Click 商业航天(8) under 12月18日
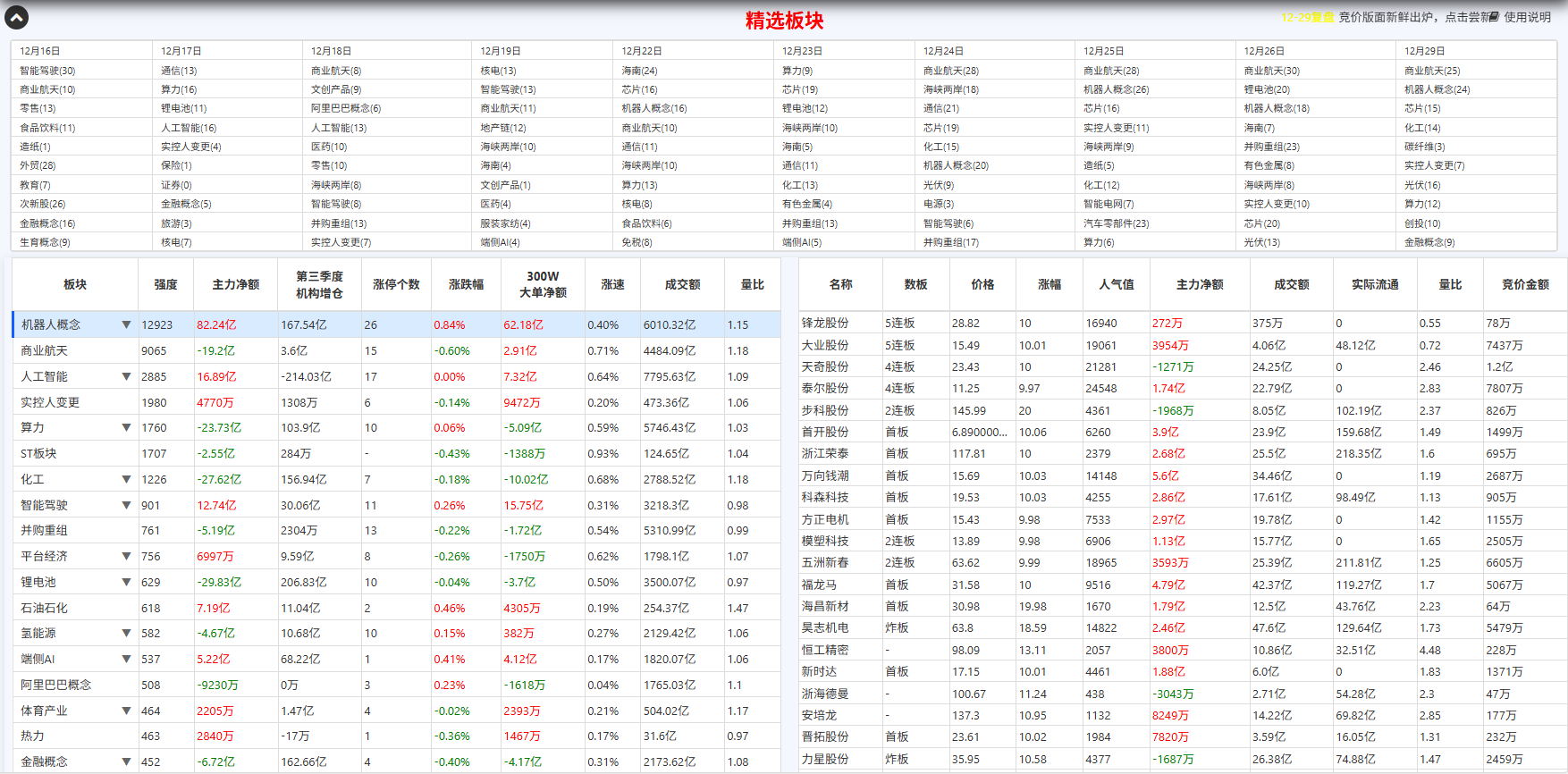 [336, 71]
